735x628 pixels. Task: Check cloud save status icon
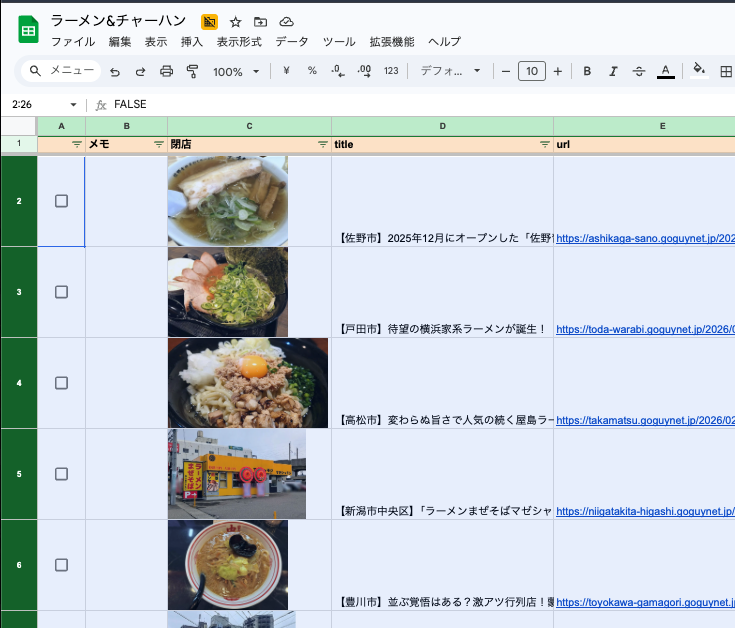pyautogui.click(x=287, y=21)
